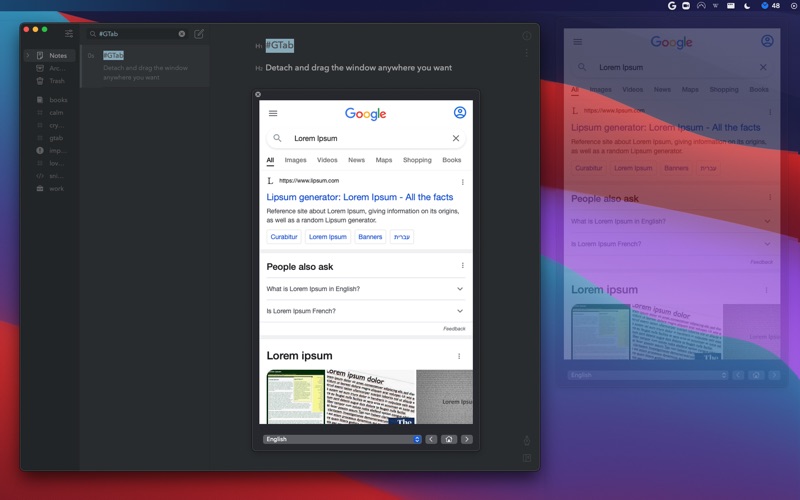Open the Arc... archive folder in the sidebar
Image resolution: width=800 pixels, height=500 pixels.
point(50,68)
